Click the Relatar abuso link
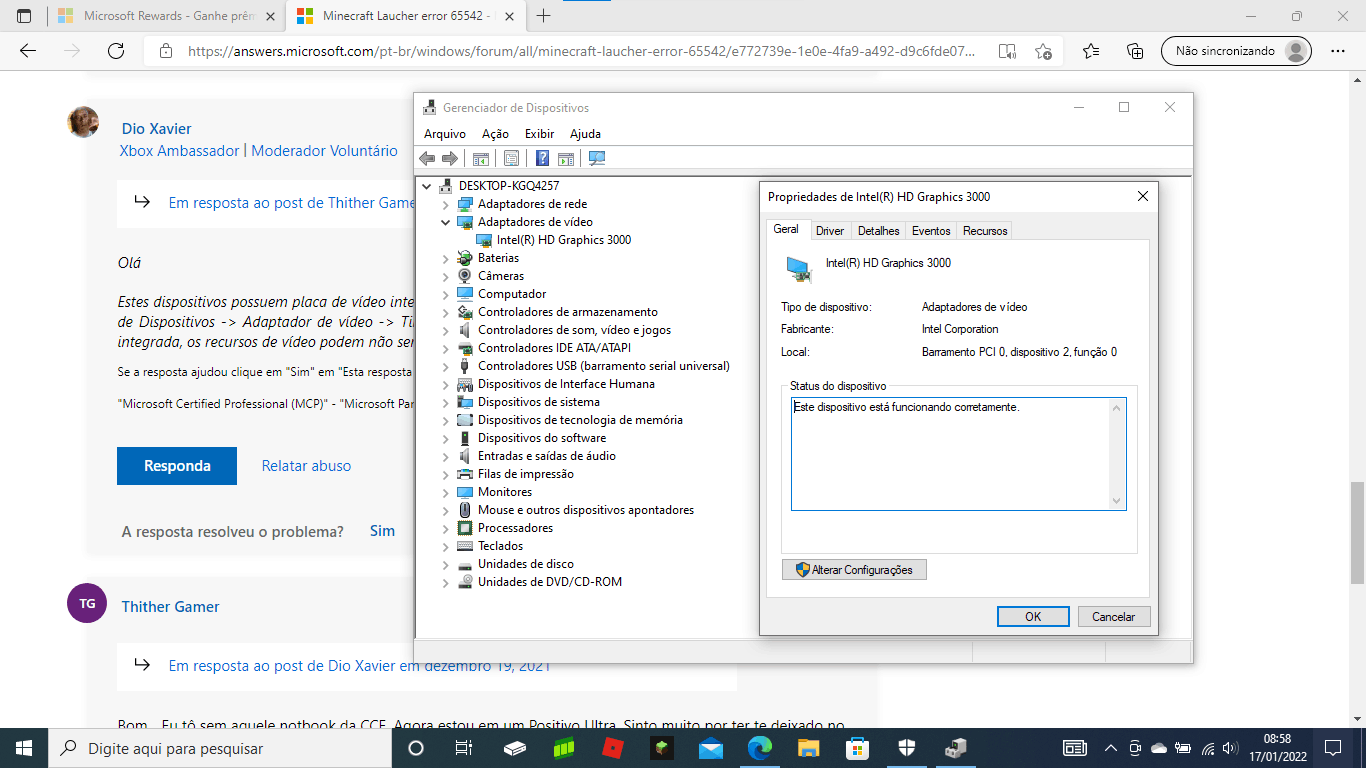The height and width of the screenshot is (768, 1366). (x=306, y=466)
